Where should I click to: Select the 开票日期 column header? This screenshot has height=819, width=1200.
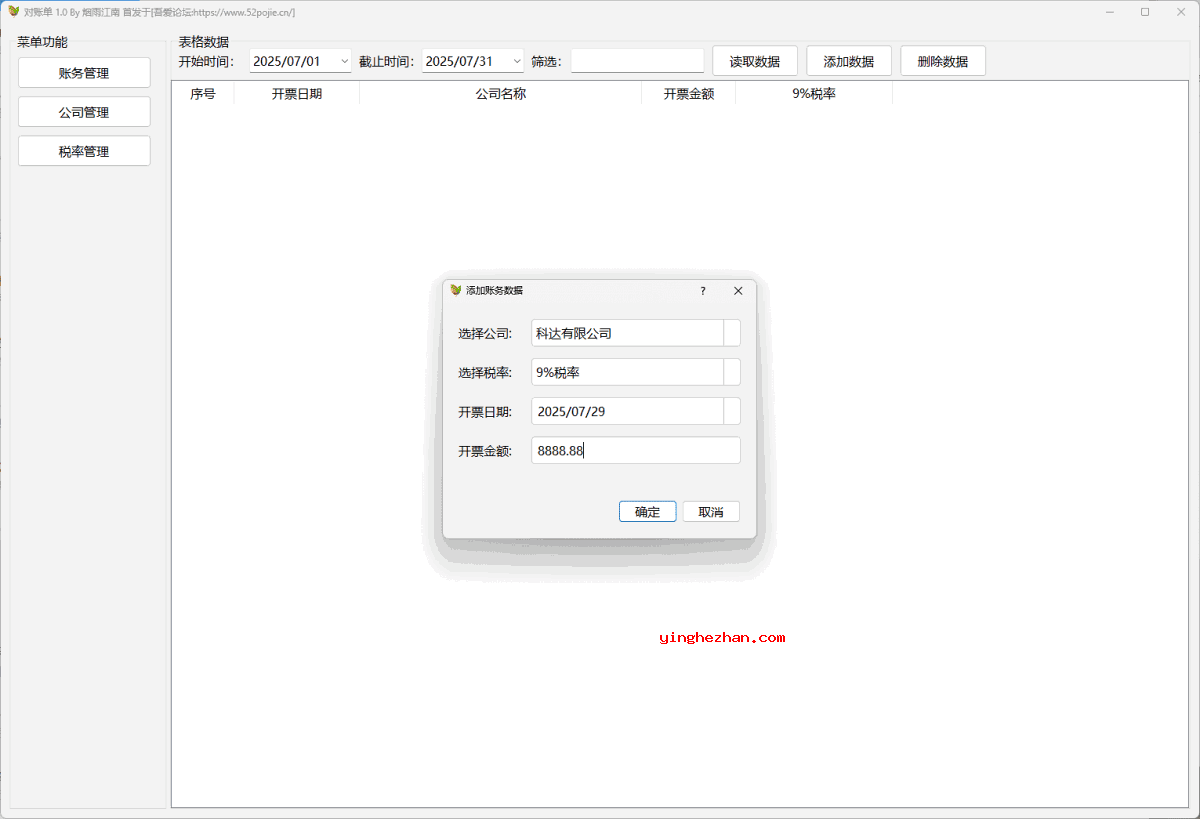click(x=296, y=93)
